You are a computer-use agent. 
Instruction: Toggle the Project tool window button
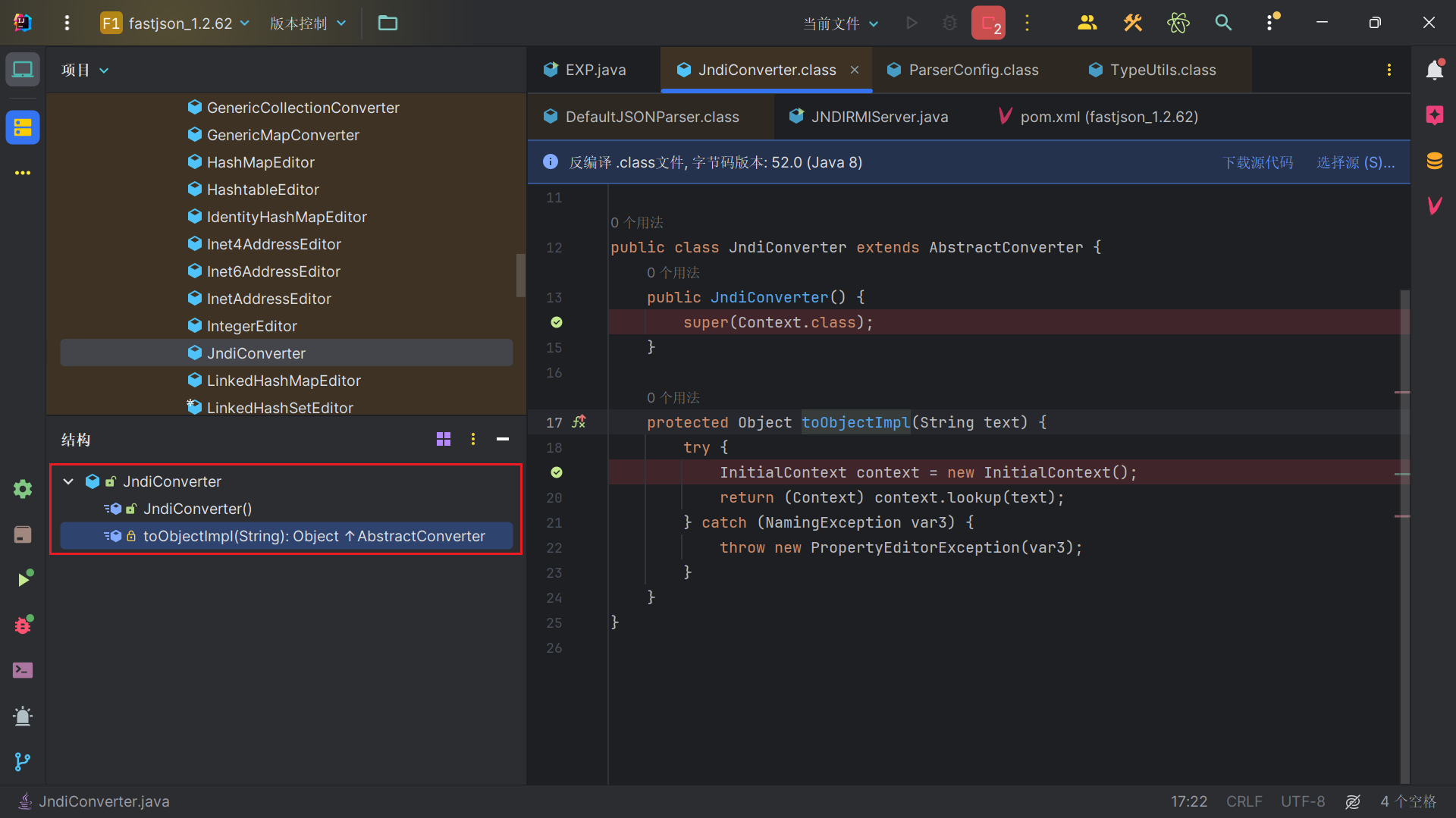(x=23, y=70)
